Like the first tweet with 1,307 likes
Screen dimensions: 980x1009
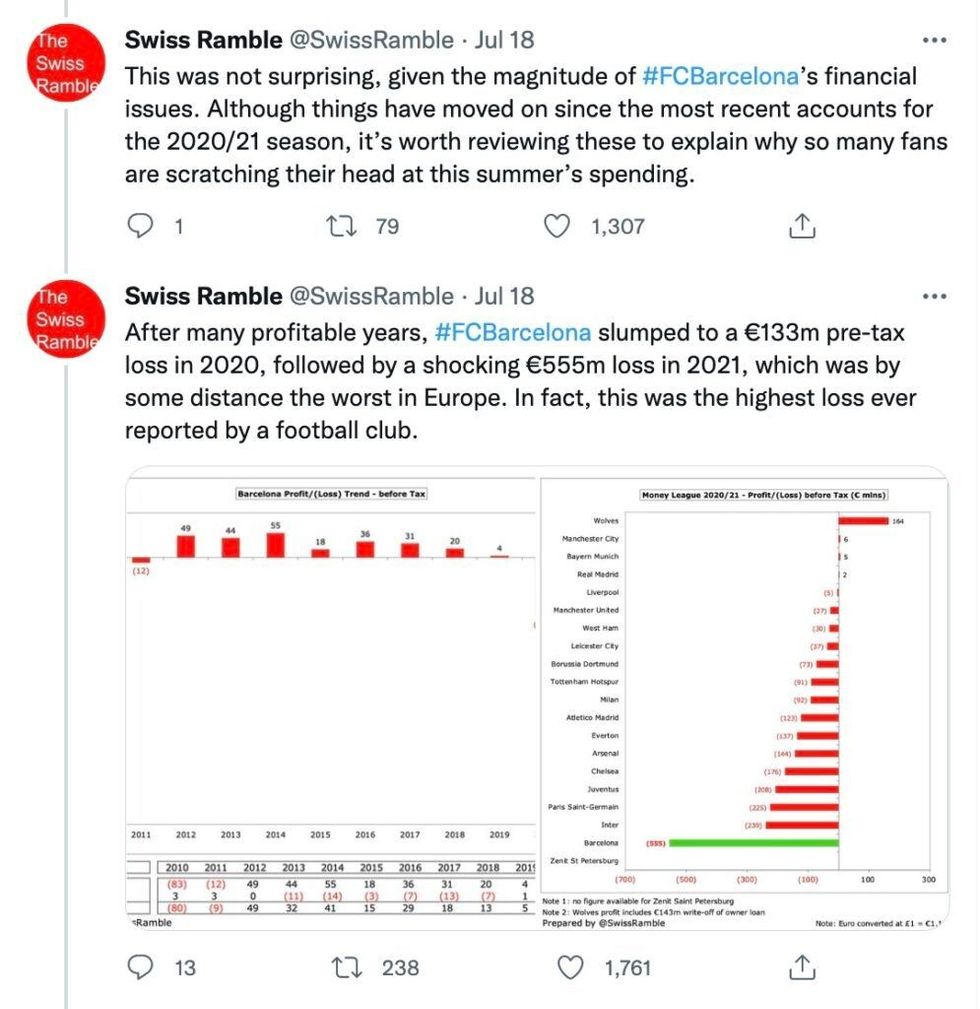pyautogui.click(x=555, y=227)
